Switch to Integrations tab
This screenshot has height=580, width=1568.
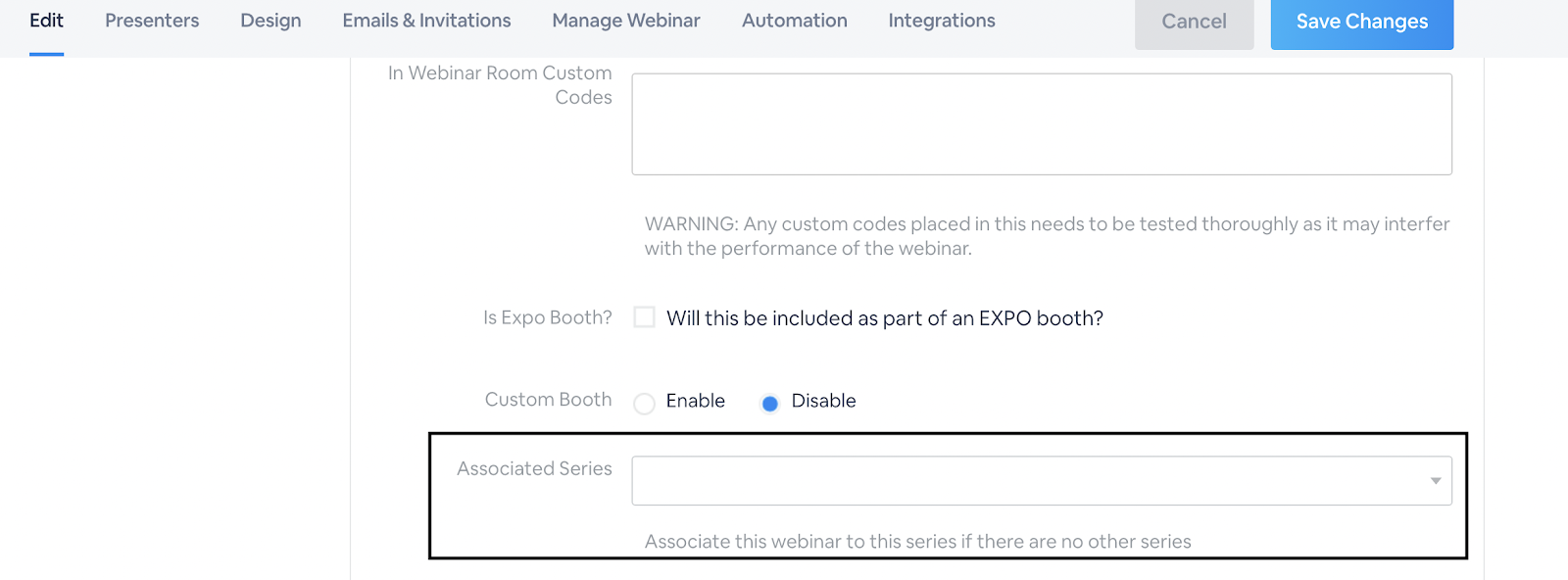[x=941, y=21]
